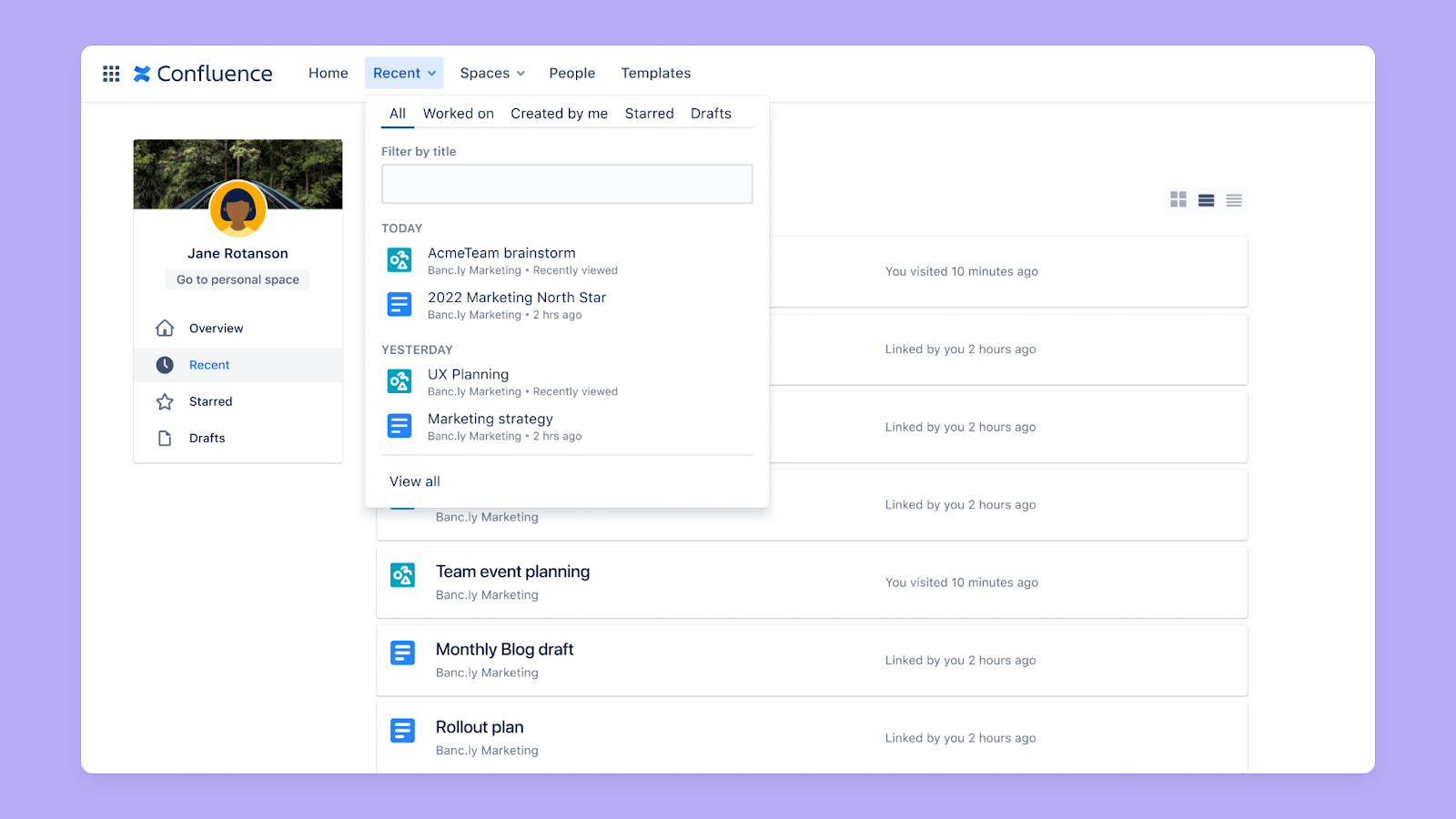This screenshot has width=1456, height=819.
Task: Click the Monthly Blog draft page icon
Action: click(401, 652)
